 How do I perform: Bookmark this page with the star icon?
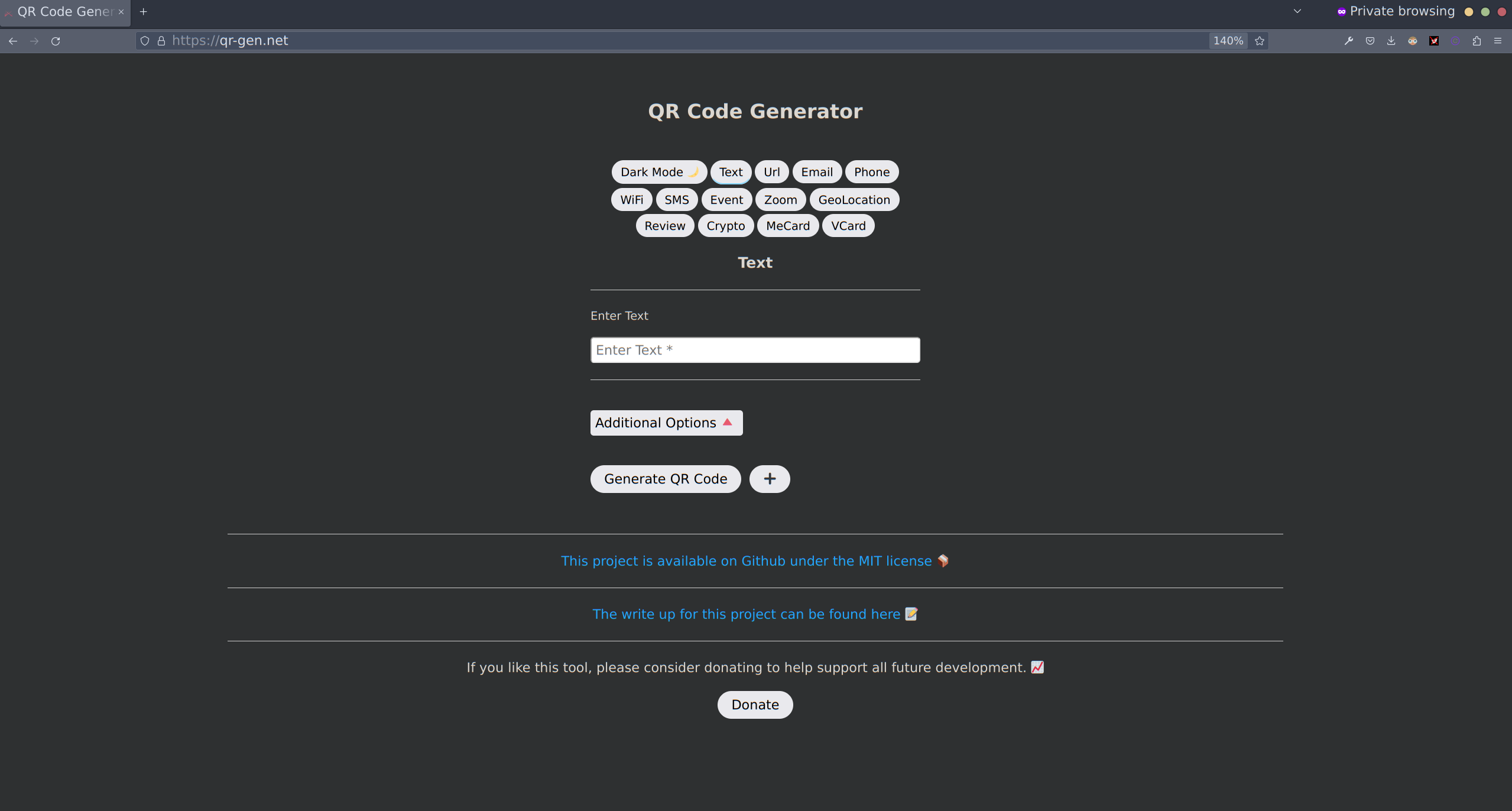[x=1260, y=41]
